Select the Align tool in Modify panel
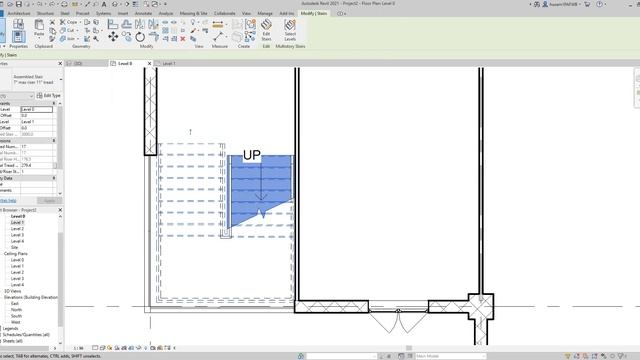Image resolution: width=640 pixels, height=360 pixels. (x=113, y=24)
